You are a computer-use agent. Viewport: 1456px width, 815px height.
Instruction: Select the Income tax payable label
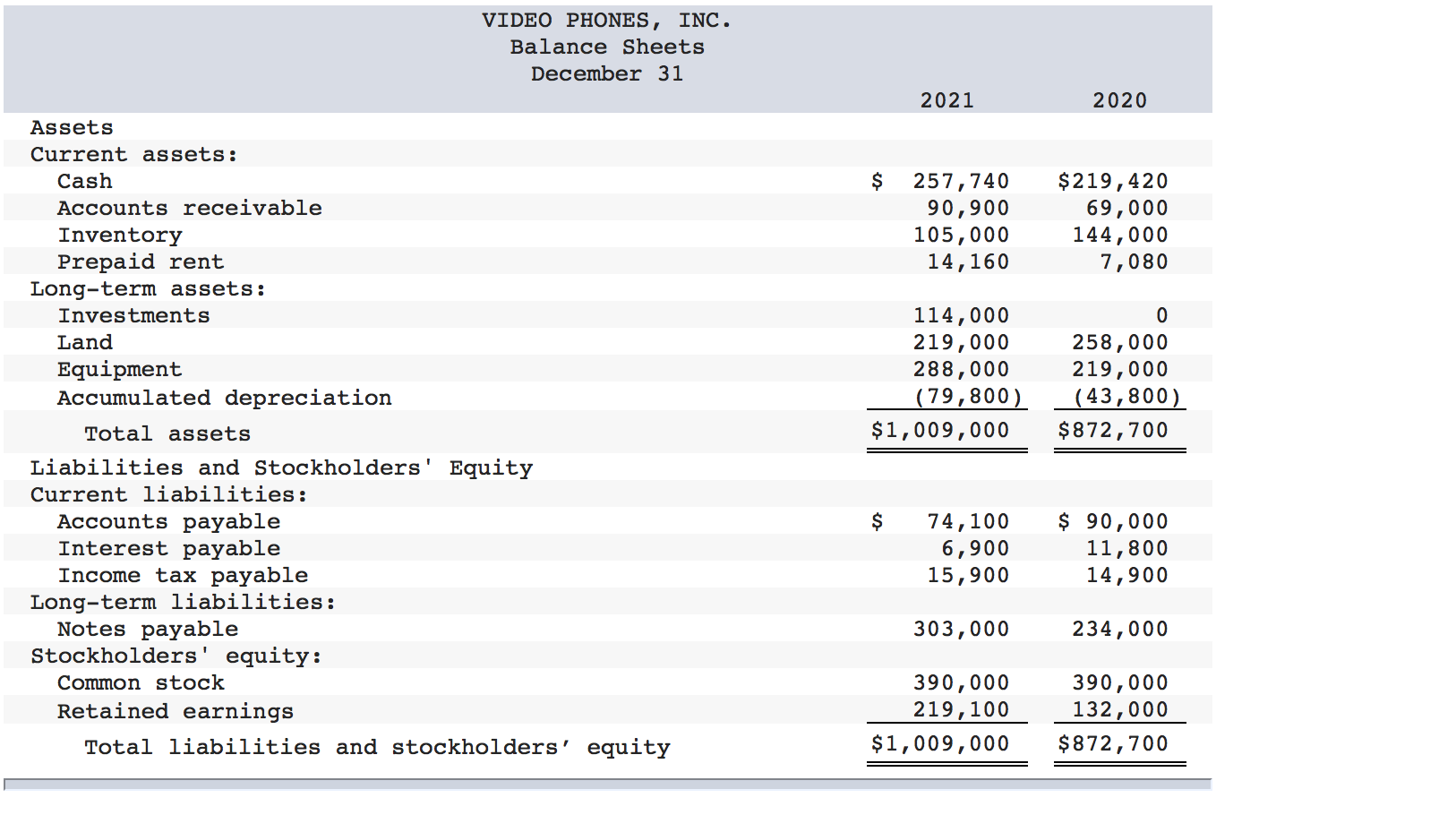pyautogui.click(x=183, y=575)
